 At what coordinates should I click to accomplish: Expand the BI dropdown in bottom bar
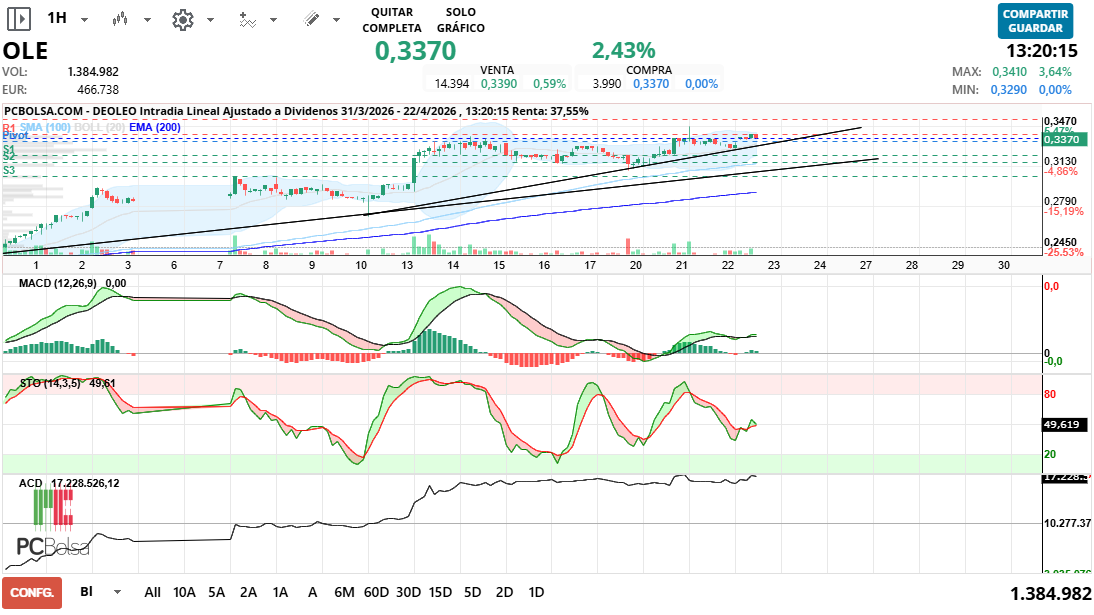click(119, 592)
